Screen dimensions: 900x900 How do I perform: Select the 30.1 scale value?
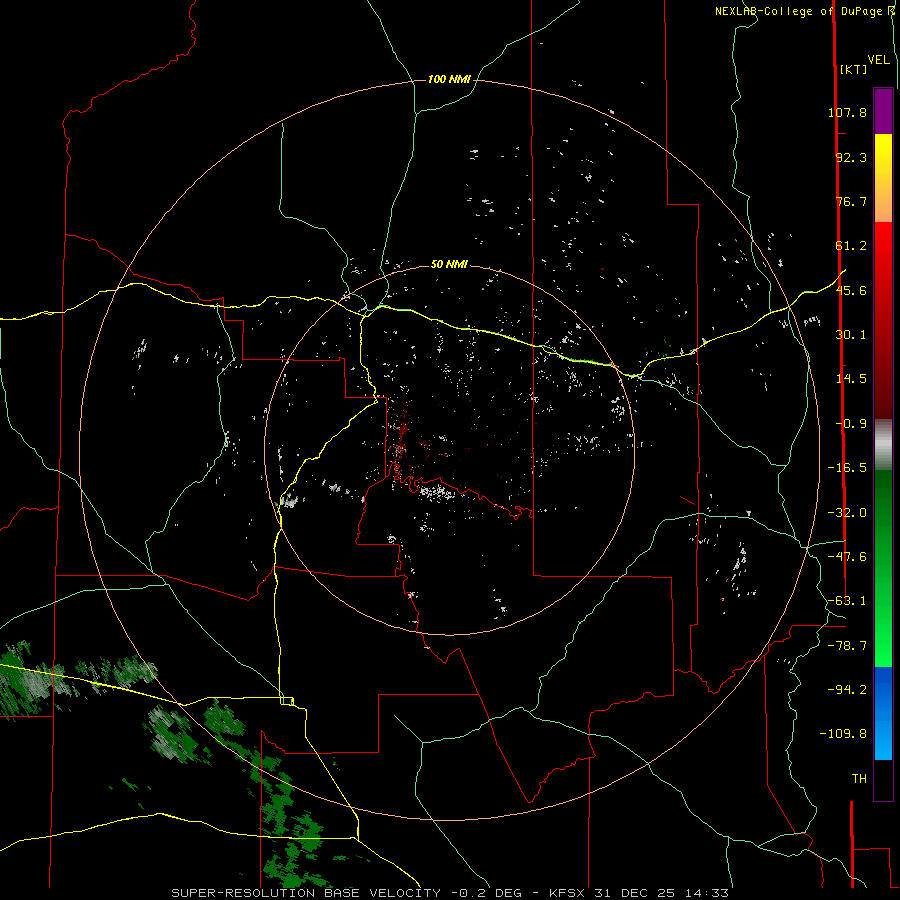pos(851,335)
